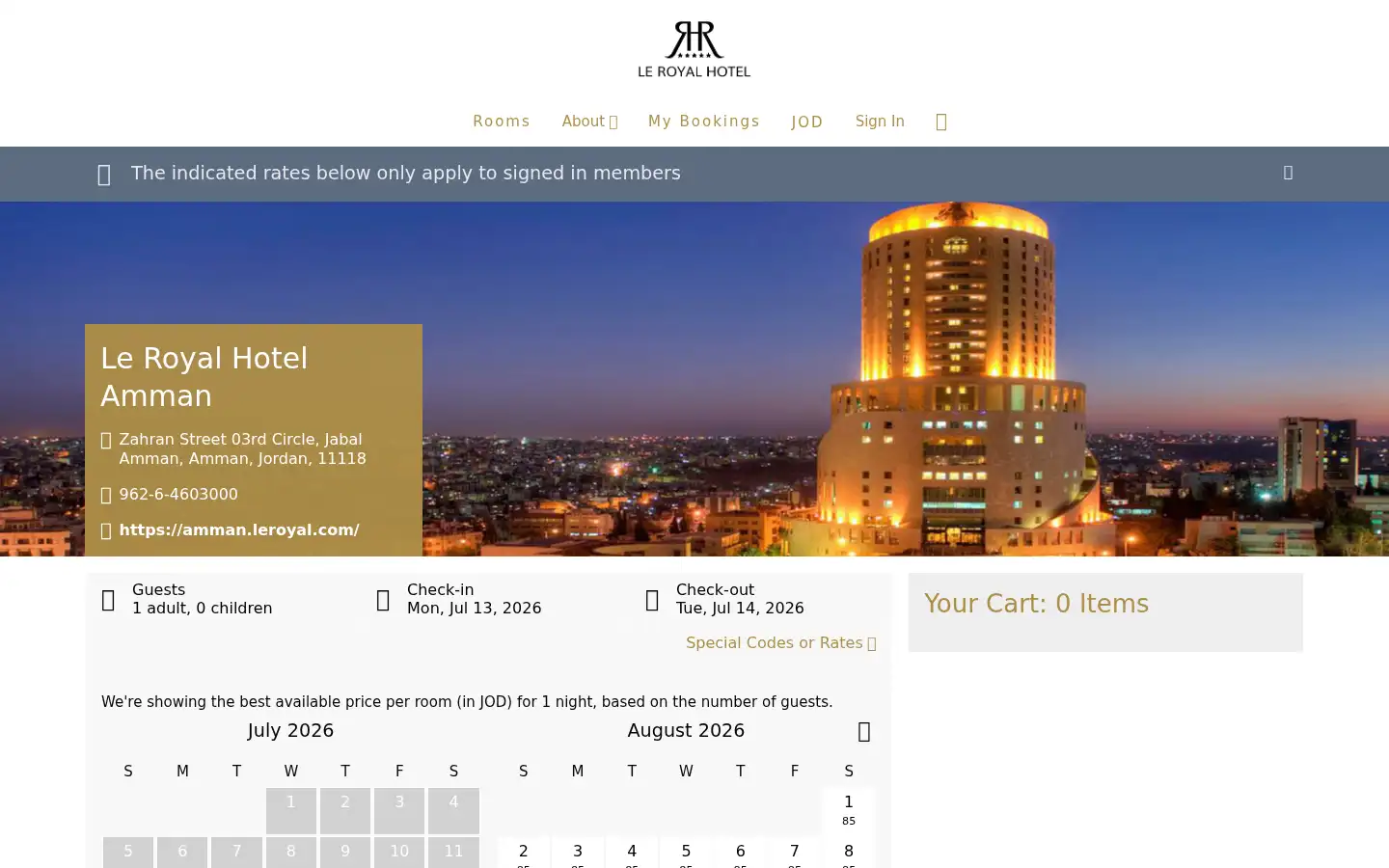This screenshot has height=868, width=1389.
Task: Select August 3 in the calendar
Action: click(578, 853)
